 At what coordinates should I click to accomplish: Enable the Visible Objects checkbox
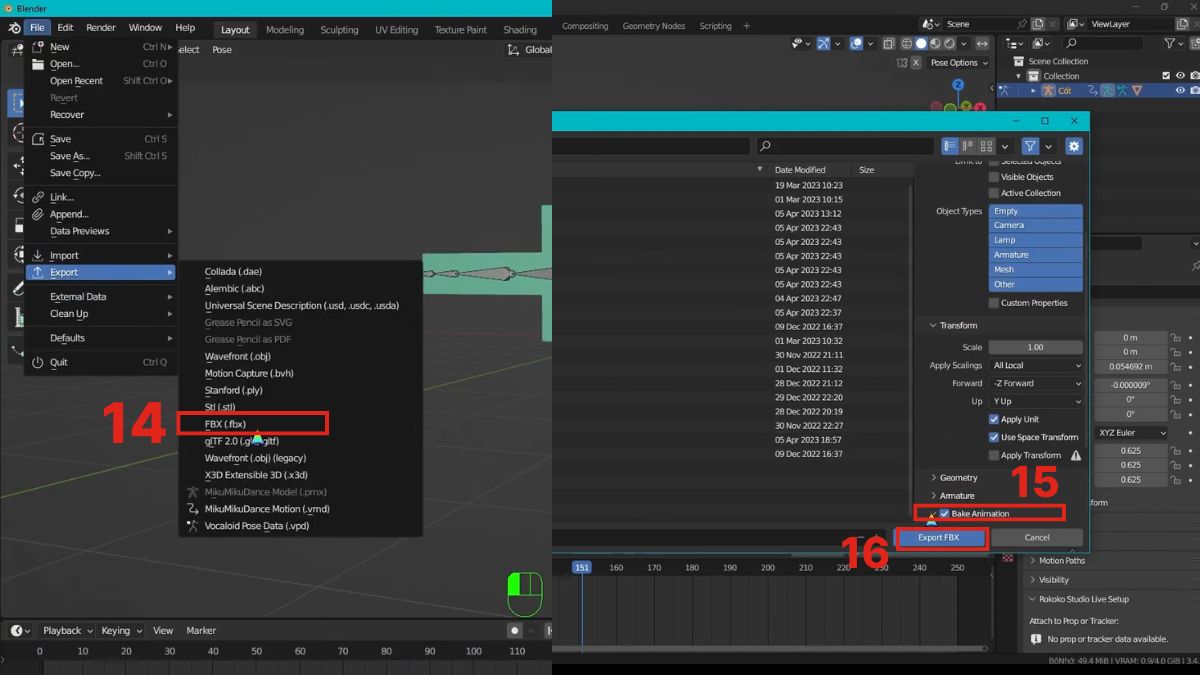(x=994, y=177)
